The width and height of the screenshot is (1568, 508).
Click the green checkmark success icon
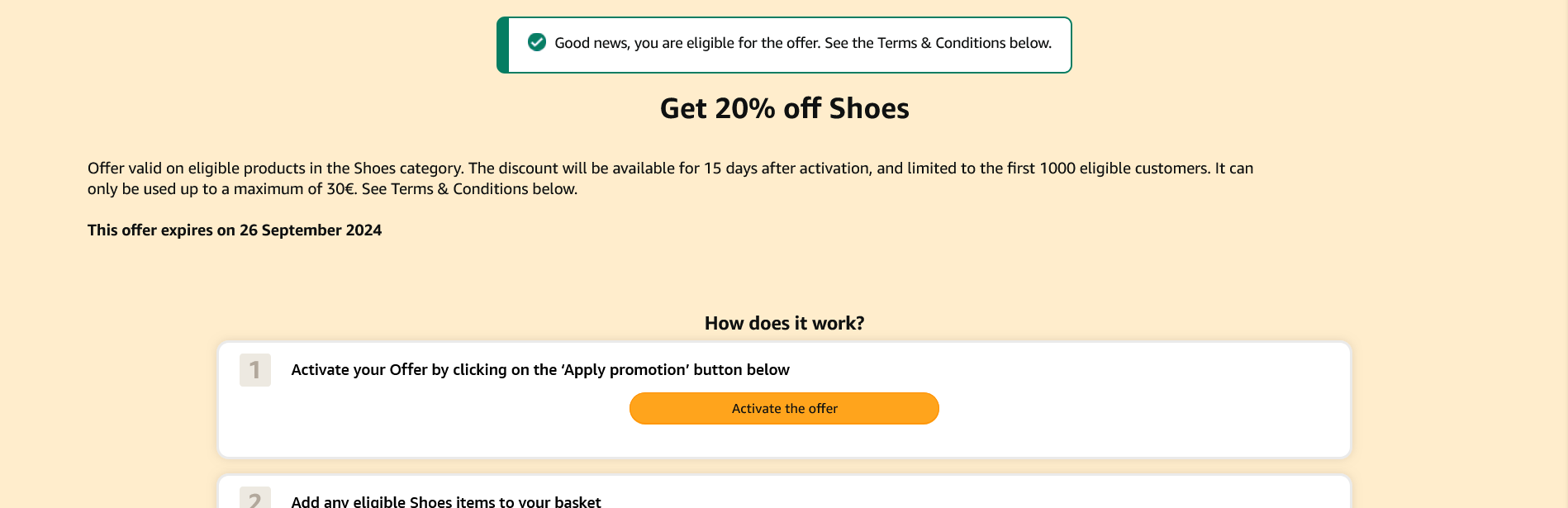(537, 42)
